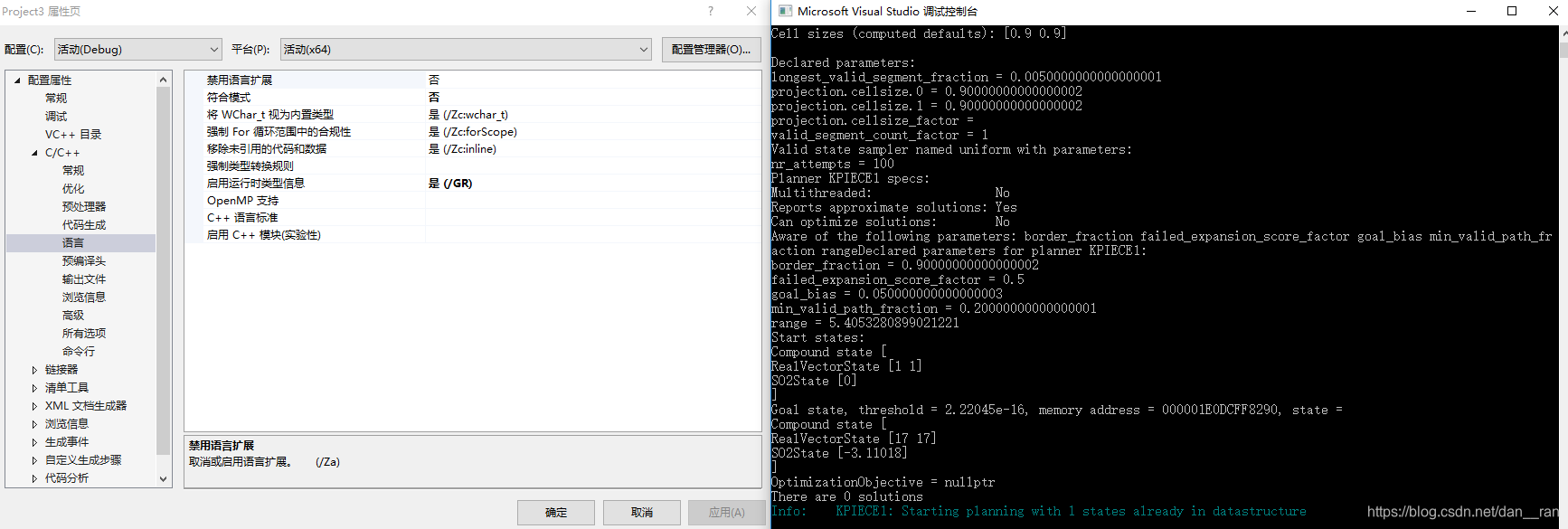Close the Visual Studio 调试控制台 window
The width and height of the screenshot is (1568, 529).
(1552, 11)
